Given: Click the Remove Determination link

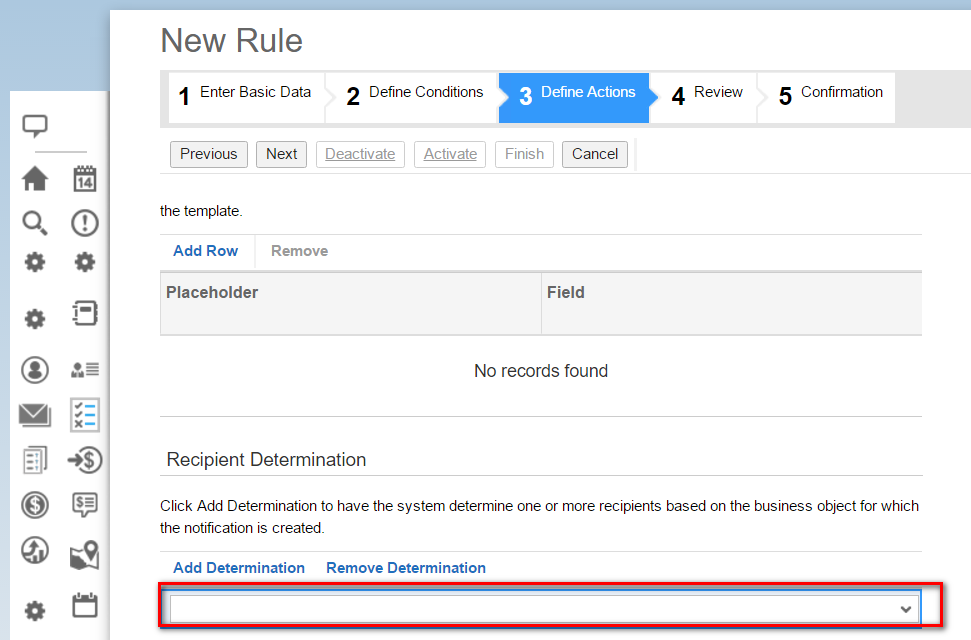Looking at the screenshot, I should click(406, 568).
